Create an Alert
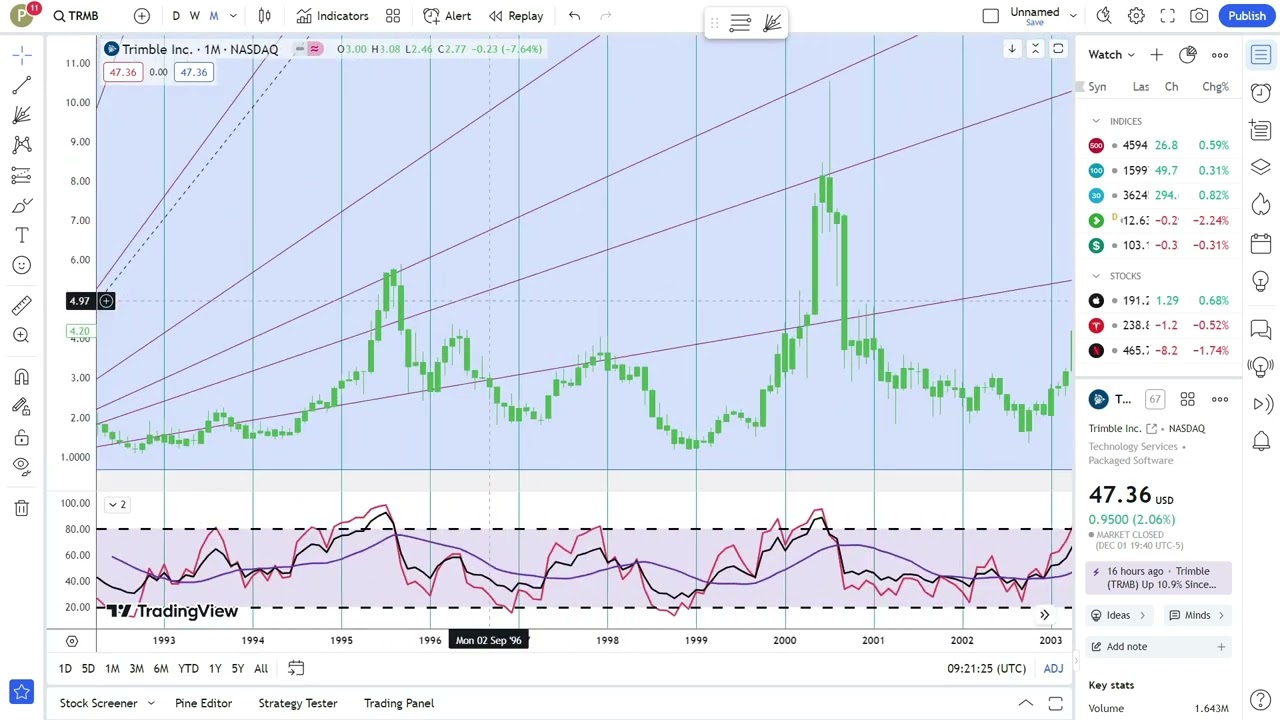The width and height of the screenshot is (1280, 720). (447, 16)
